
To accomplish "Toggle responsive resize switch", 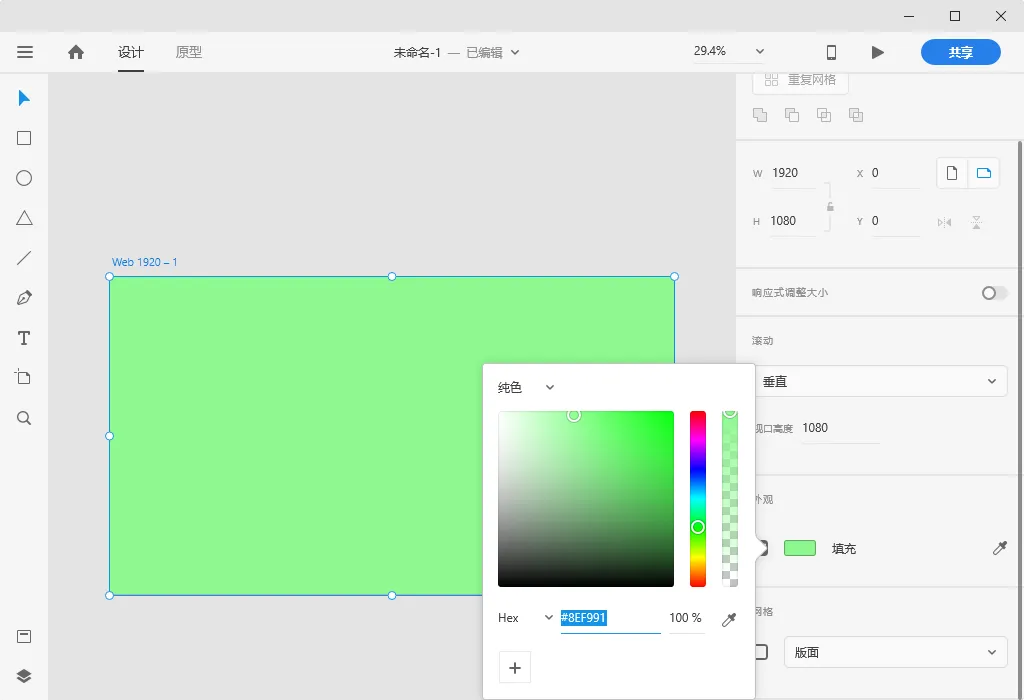I will pyautogui.click(x=995, y=293).
